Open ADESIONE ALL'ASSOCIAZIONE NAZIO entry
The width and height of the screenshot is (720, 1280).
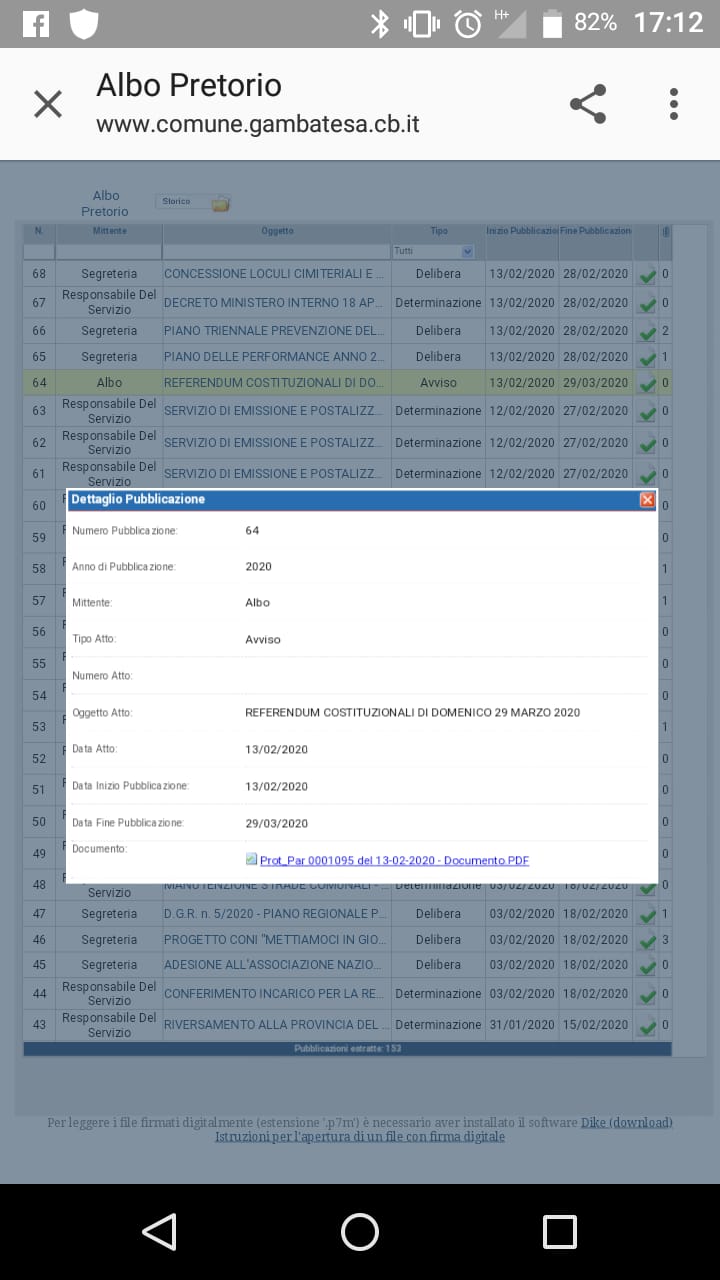(x=272, y=965)
